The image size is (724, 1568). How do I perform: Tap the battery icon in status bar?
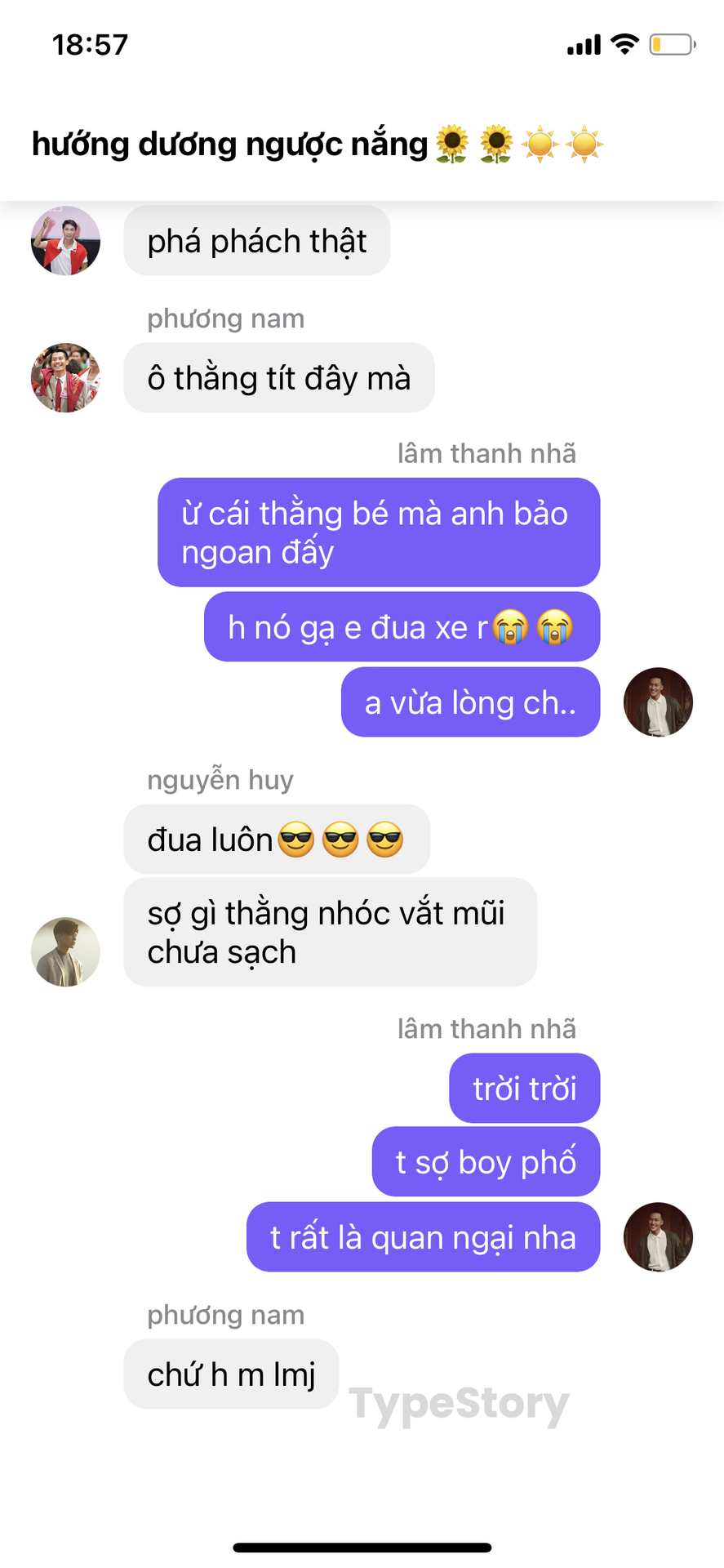point(673,44)
